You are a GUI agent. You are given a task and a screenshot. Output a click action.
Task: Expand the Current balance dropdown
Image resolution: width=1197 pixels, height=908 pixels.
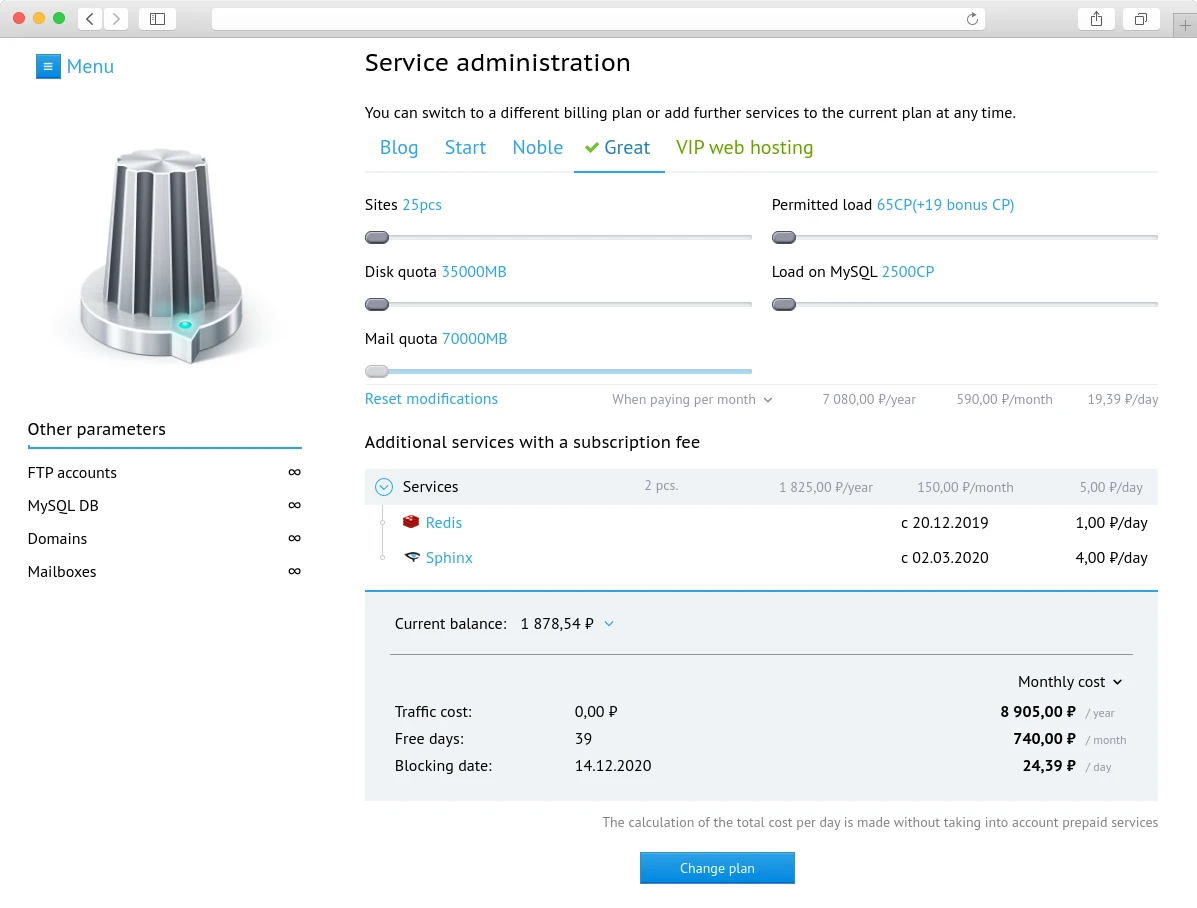click(x=609, y=623)
